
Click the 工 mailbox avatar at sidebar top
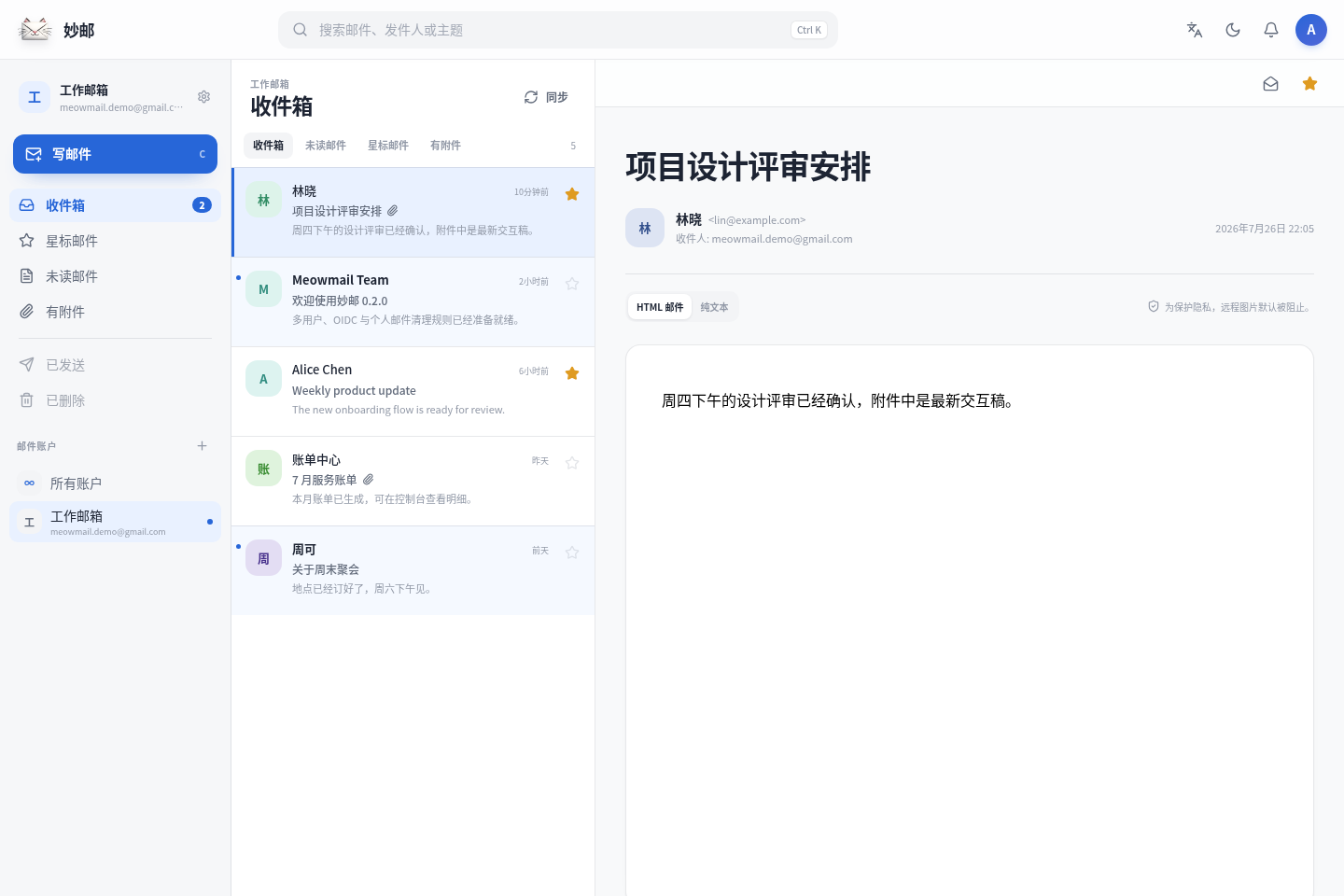tap(35, 97)
